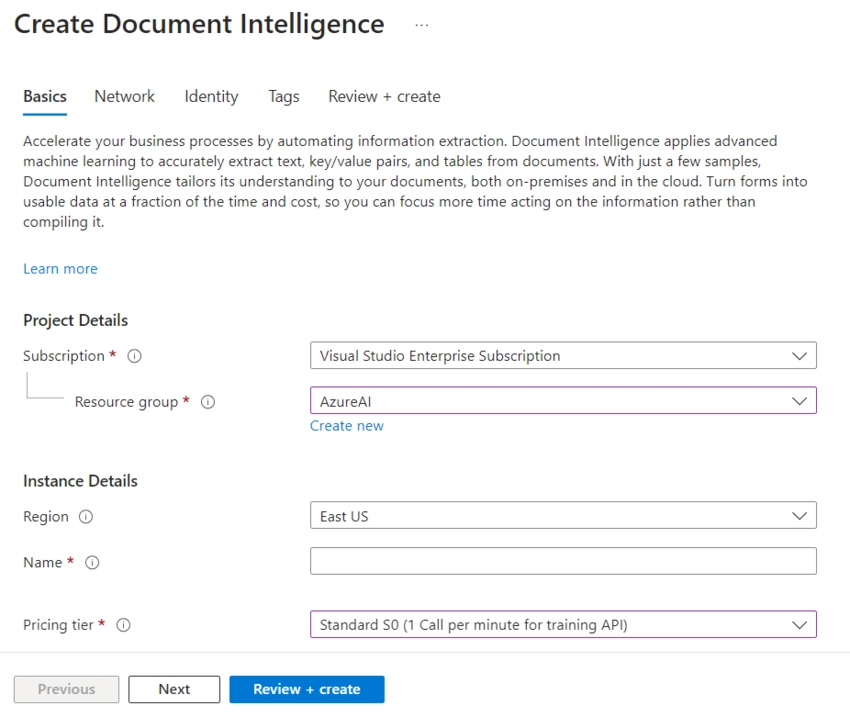Open the Pricing tier dropdown
Screen dimensions: 850x717
pyautogui.click(x=563, y=624)
